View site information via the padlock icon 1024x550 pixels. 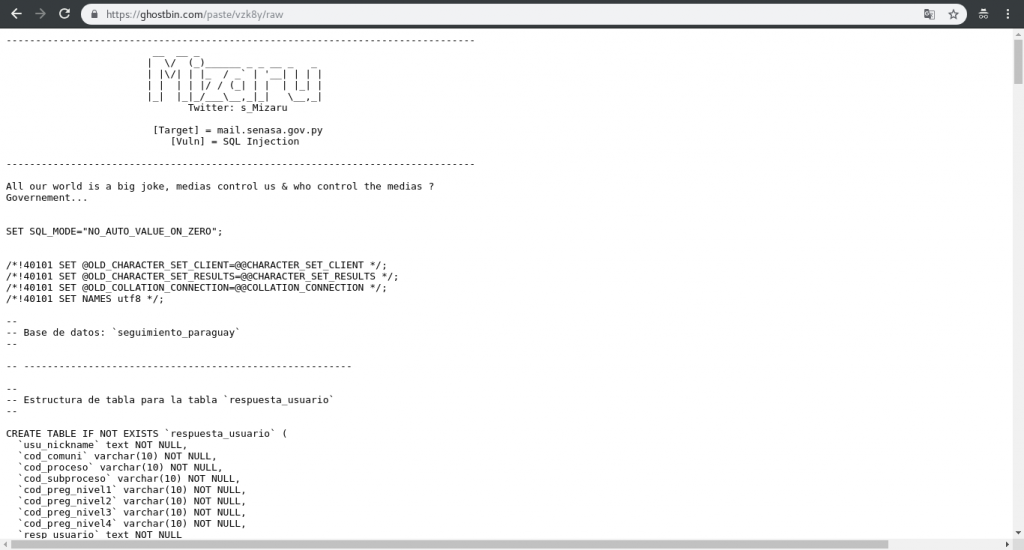pos(95,14)
